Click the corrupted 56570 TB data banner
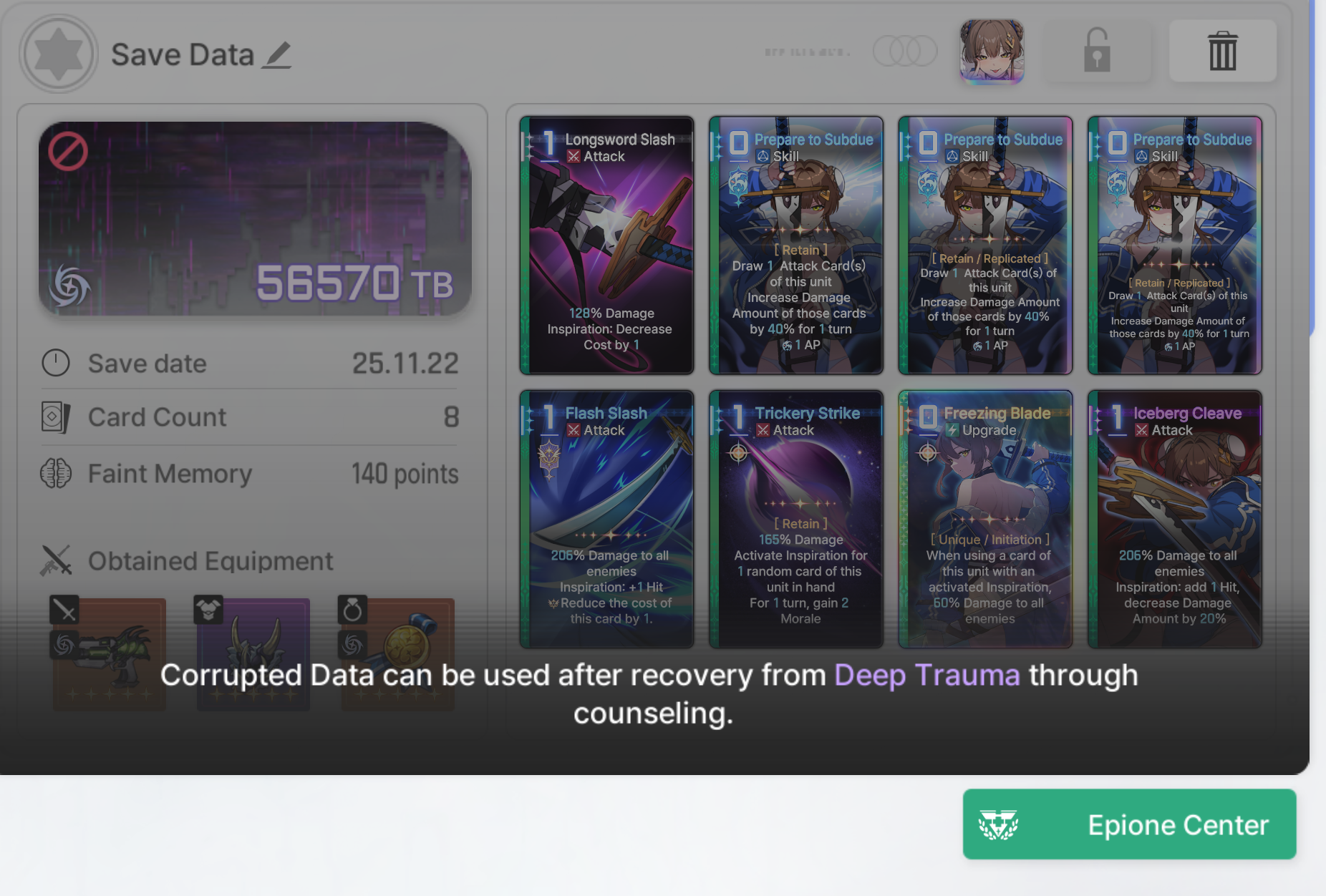This screenshot has width=1326, height=896. [255, 219]
